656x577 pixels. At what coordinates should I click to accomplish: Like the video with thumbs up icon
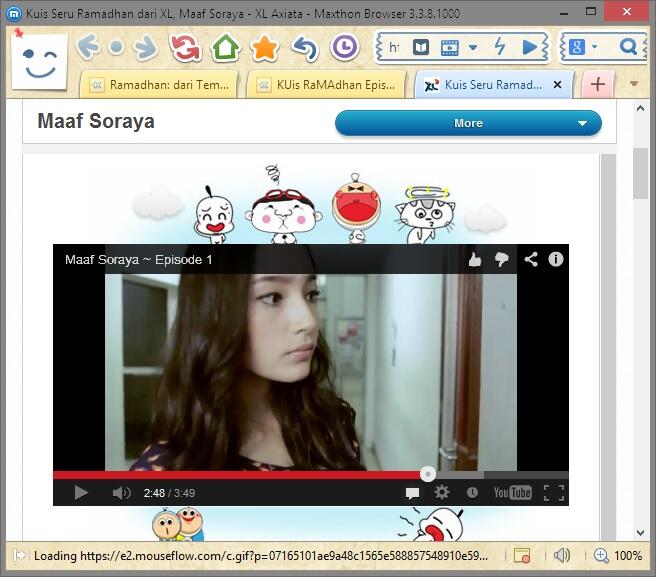pos(474,259)
